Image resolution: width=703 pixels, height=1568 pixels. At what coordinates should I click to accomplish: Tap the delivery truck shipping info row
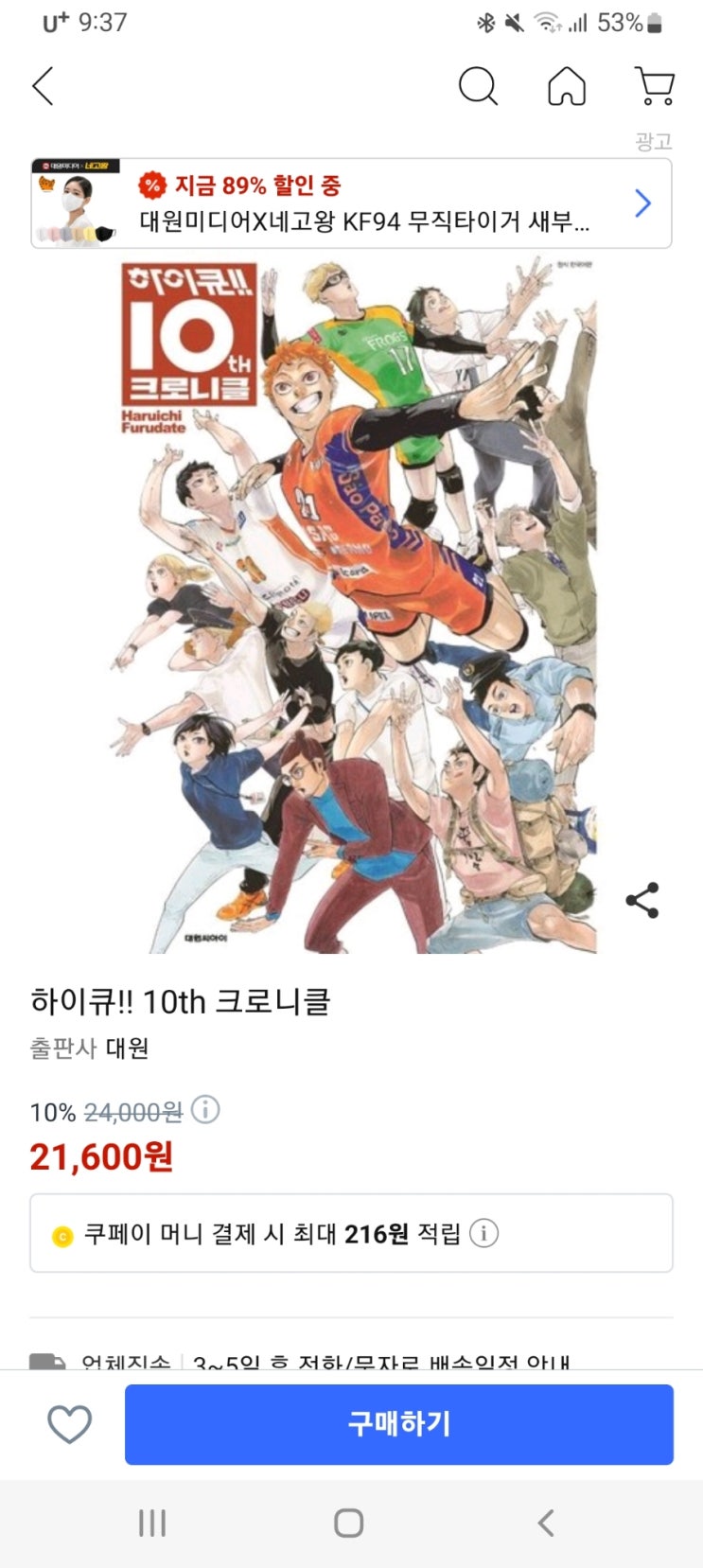pyautogui.click(x=351, y=1361)
